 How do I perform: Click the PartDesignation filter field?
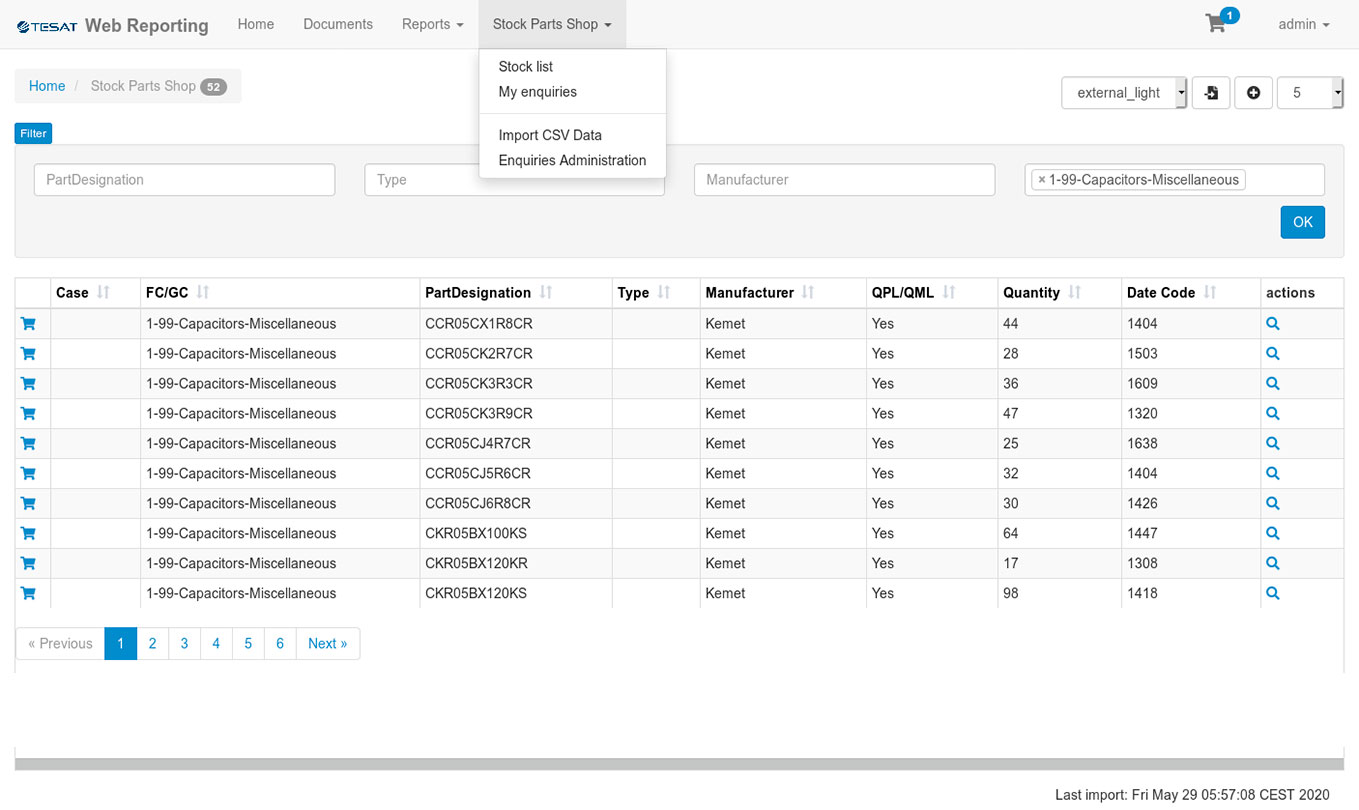coord(184,180)
